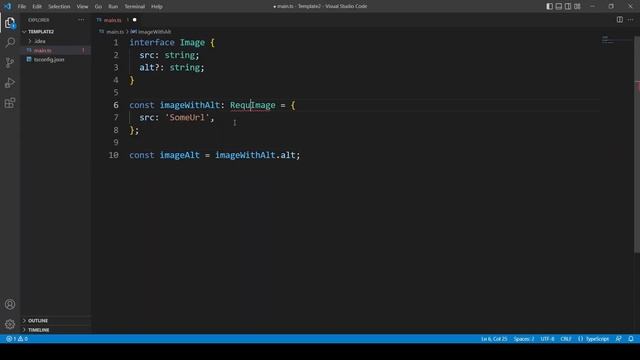Collapse the TEMPLATE2 folder section
The width and height of the screenshot is (640, 360).
[56, 31]
